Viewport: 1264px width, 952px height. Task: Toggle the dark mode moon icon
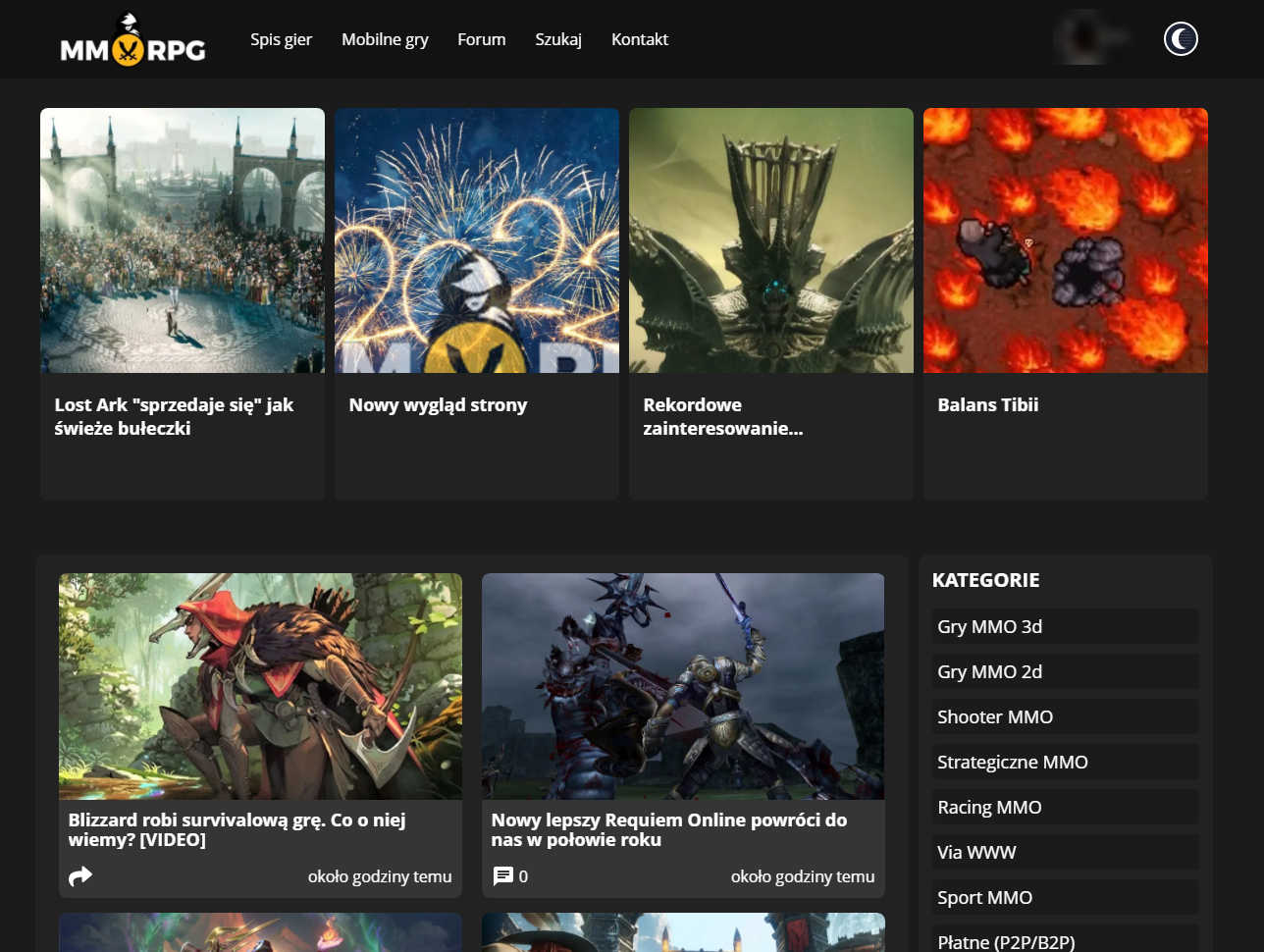tap(1181, 39)
